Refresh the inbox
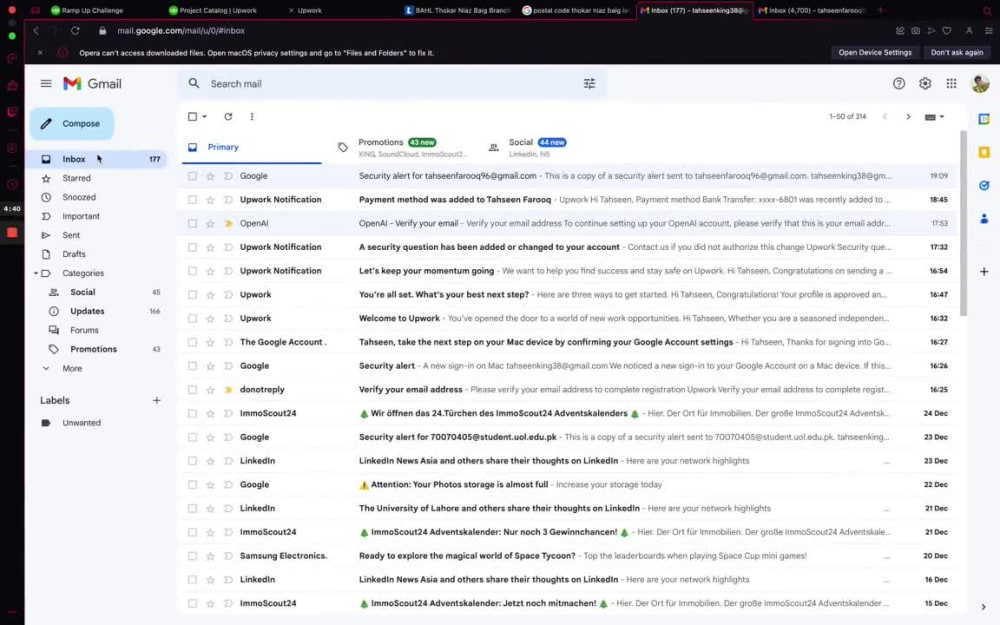The width and height of the screenshot is (1000, 625). (227, 117)
